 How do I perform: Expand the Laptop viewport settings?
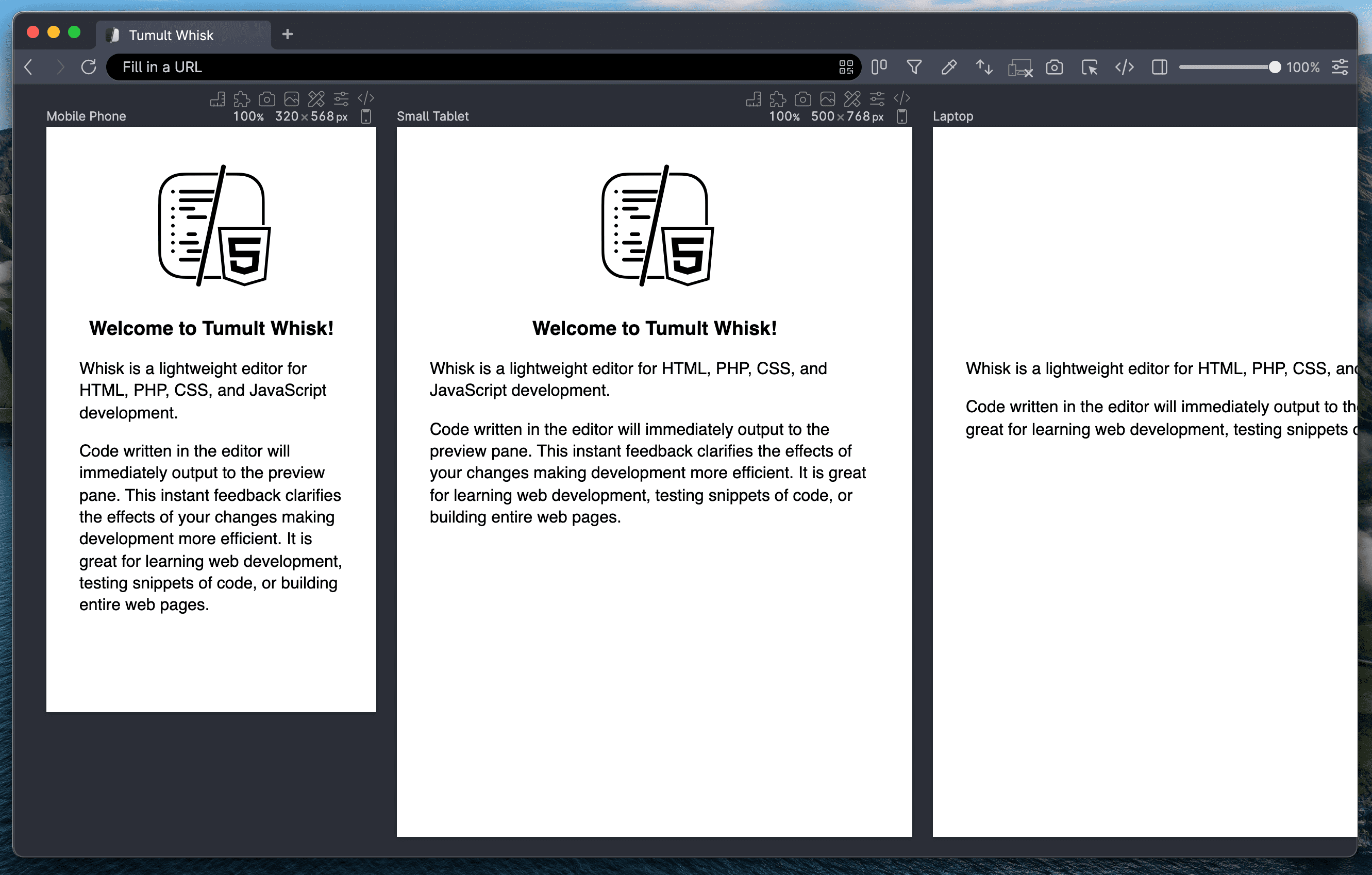pyautogui.click(x=953, y=115)
